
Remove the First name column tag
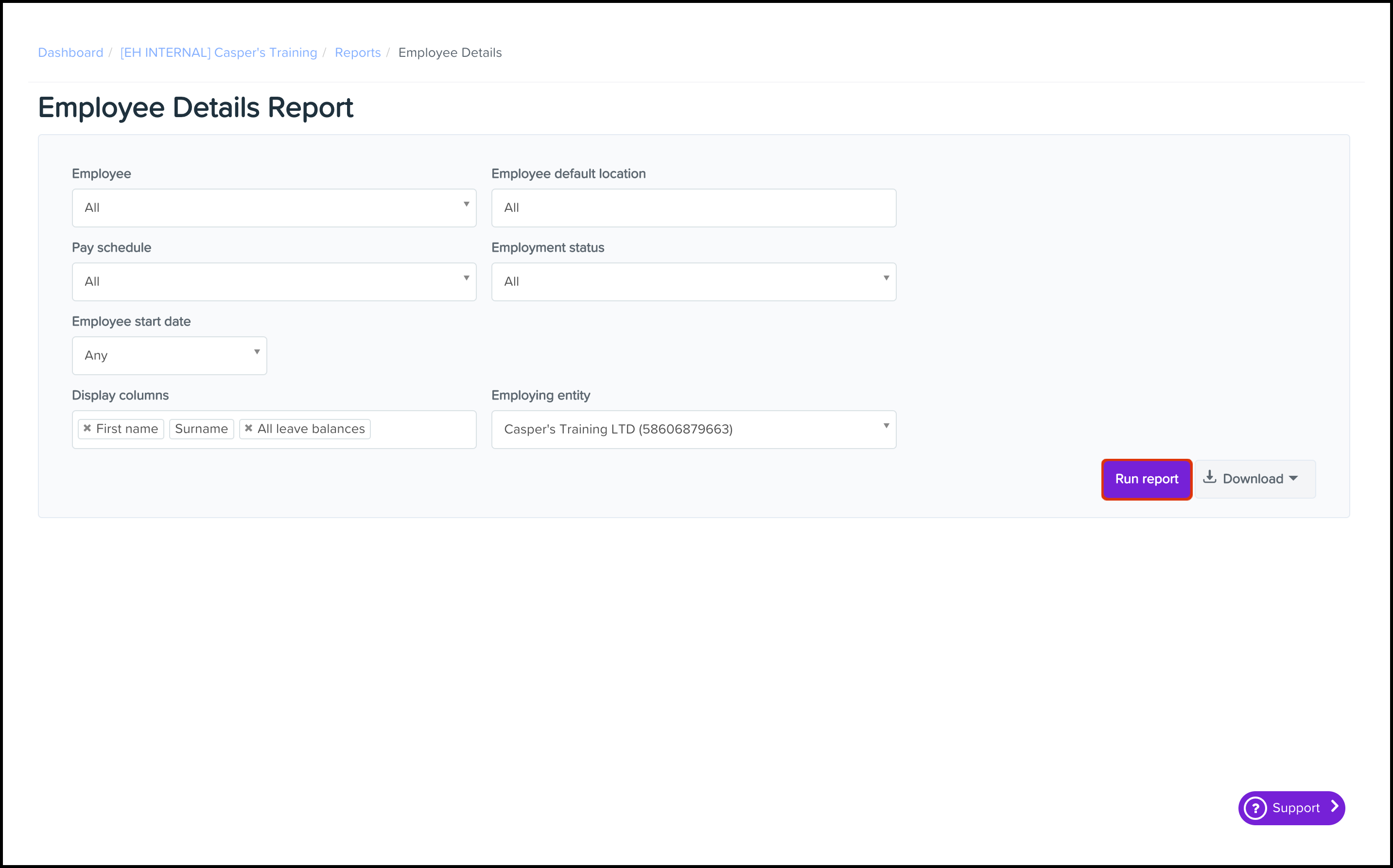87,428
